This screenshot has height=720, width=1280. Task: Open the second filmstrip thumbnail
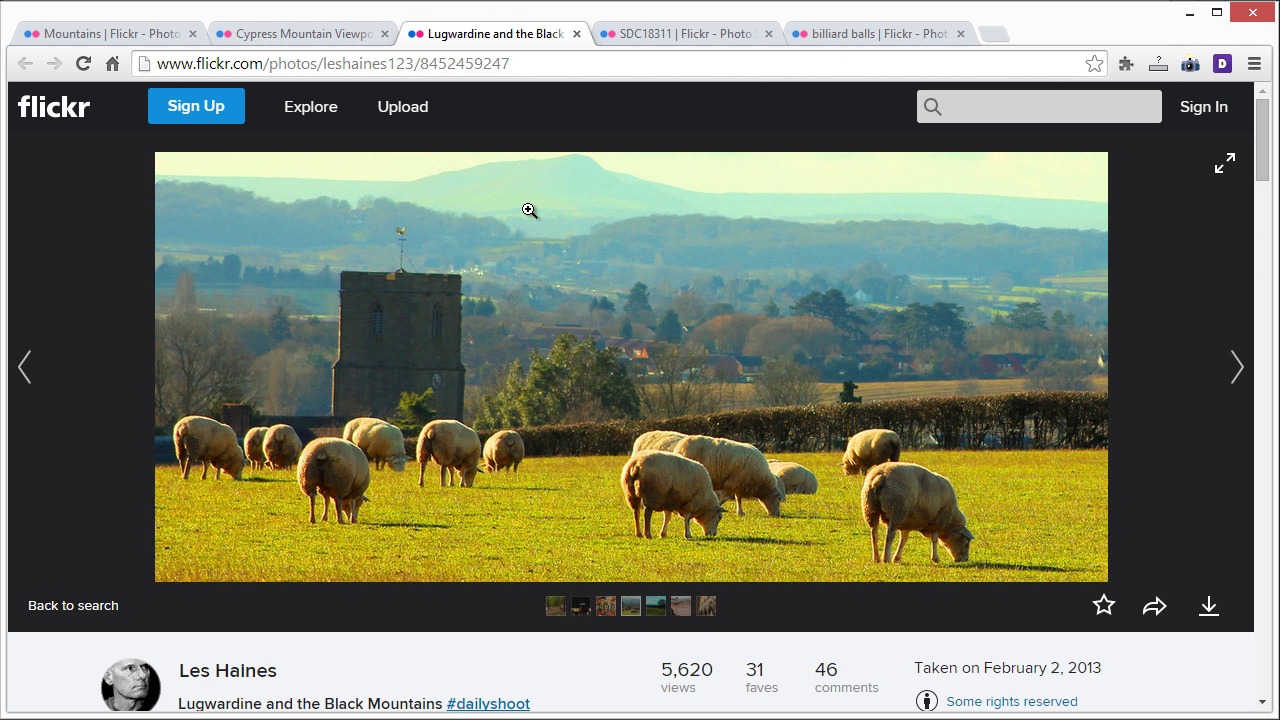(580, 605)
